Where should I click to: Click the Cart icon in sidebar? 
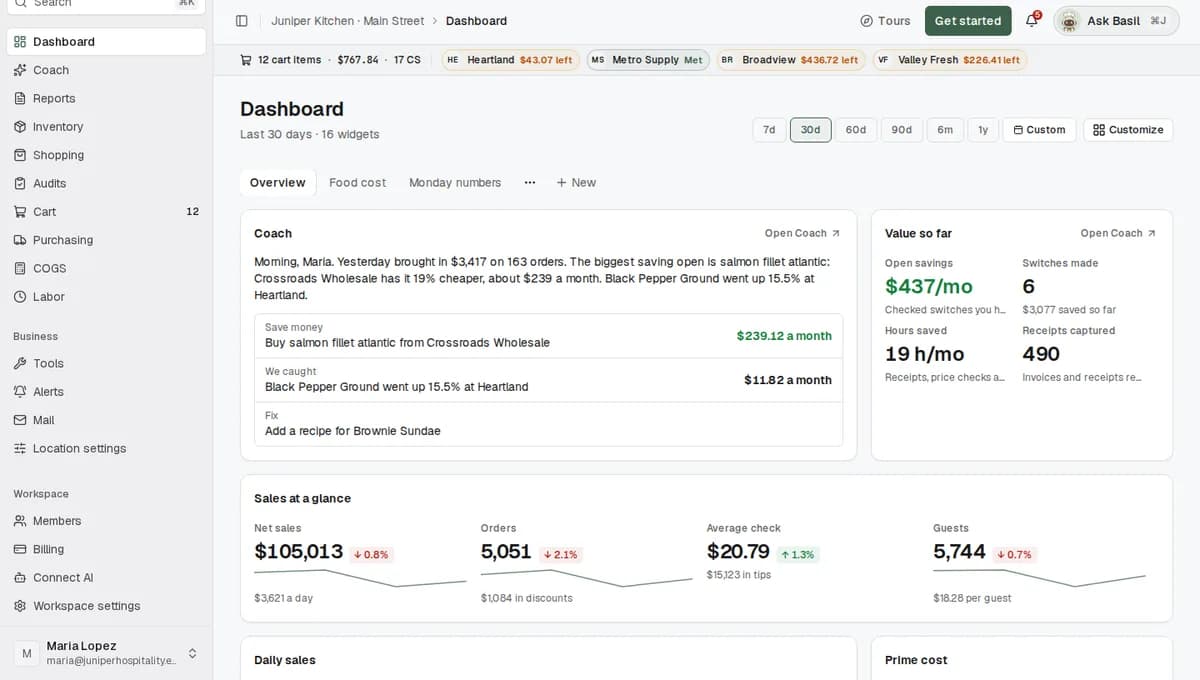pos(20,212)
